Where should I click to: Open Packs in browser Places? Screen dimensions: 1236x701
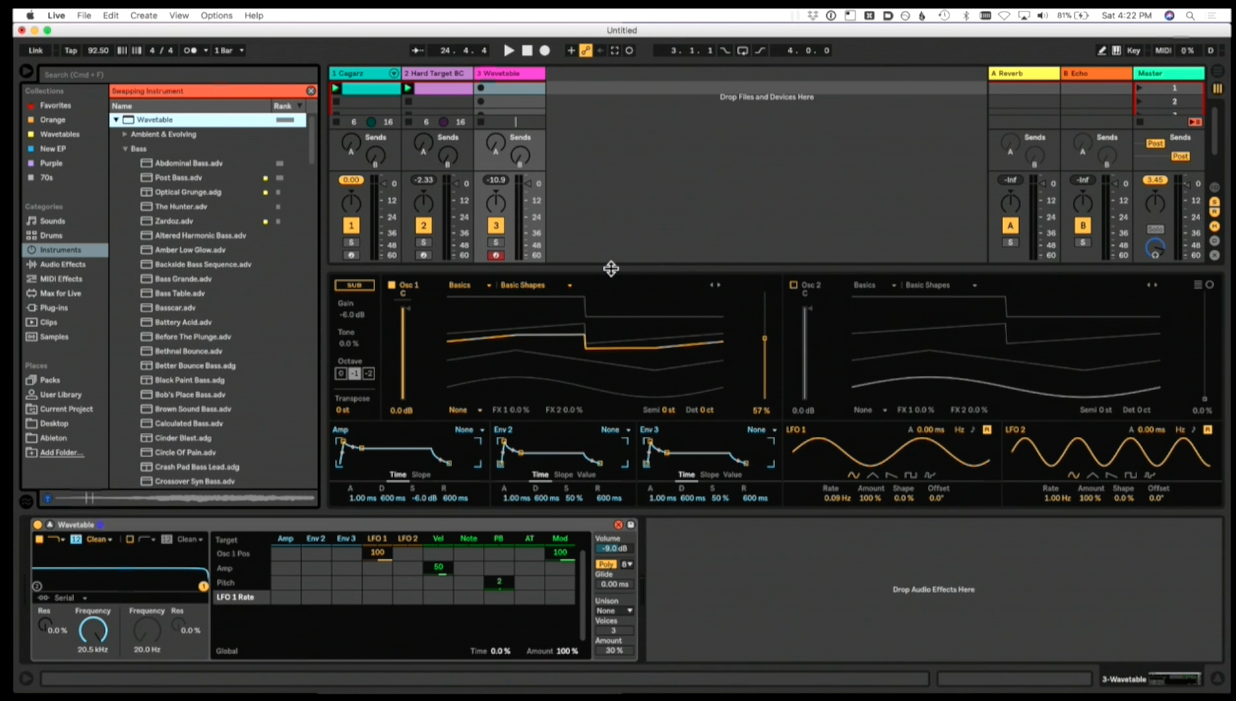[50, 380]
